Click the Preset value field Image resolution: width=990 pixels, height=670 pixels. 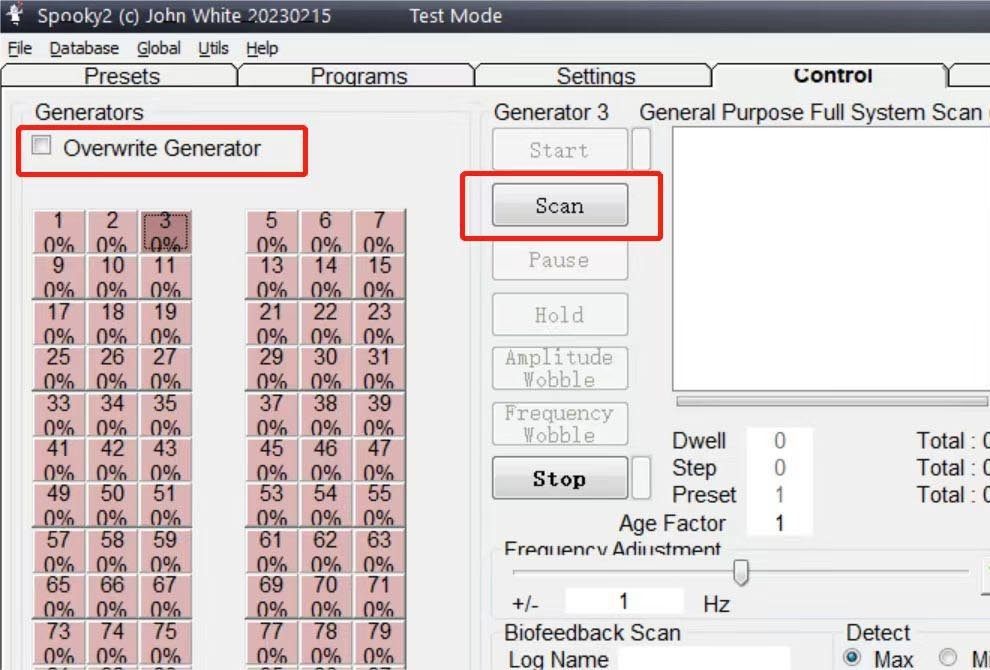[x=779, y=494]
